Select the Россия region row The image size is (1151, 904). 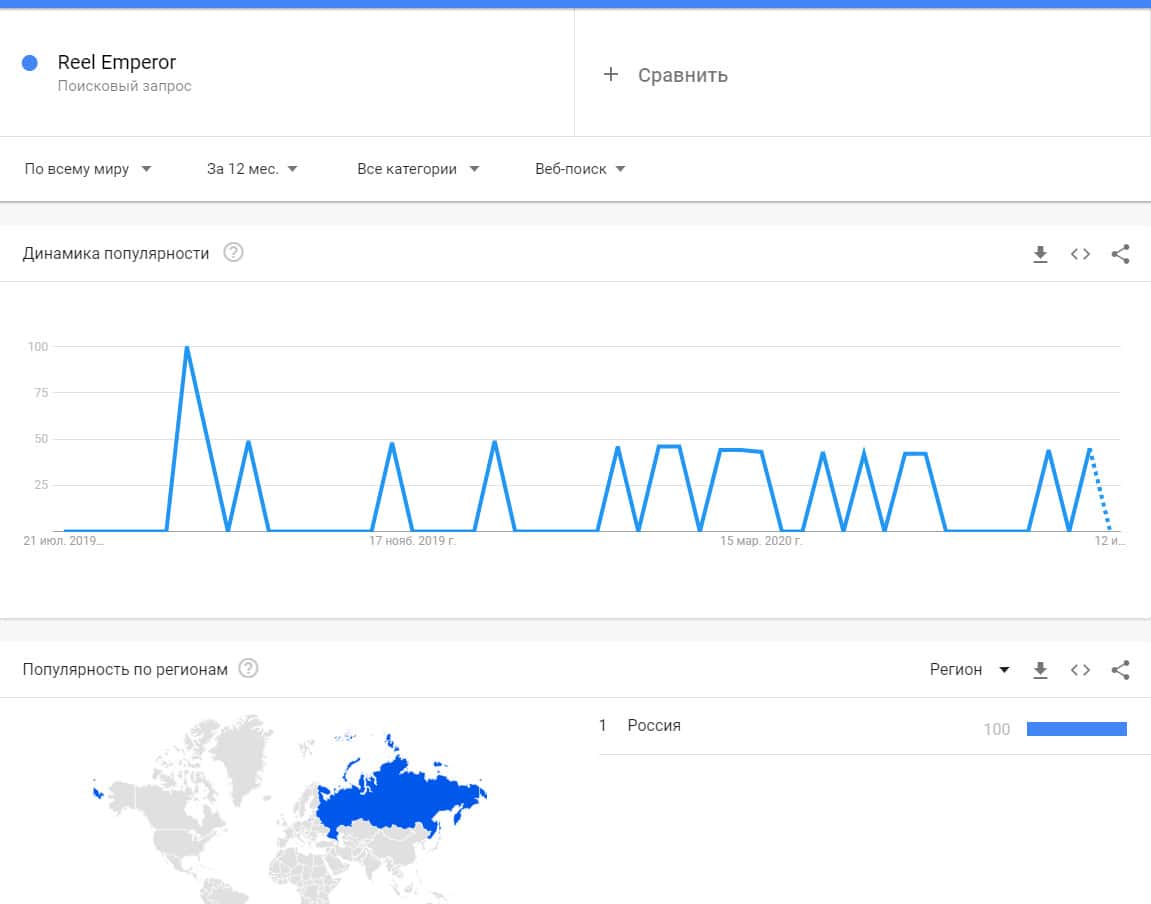[x=654, y=726]
